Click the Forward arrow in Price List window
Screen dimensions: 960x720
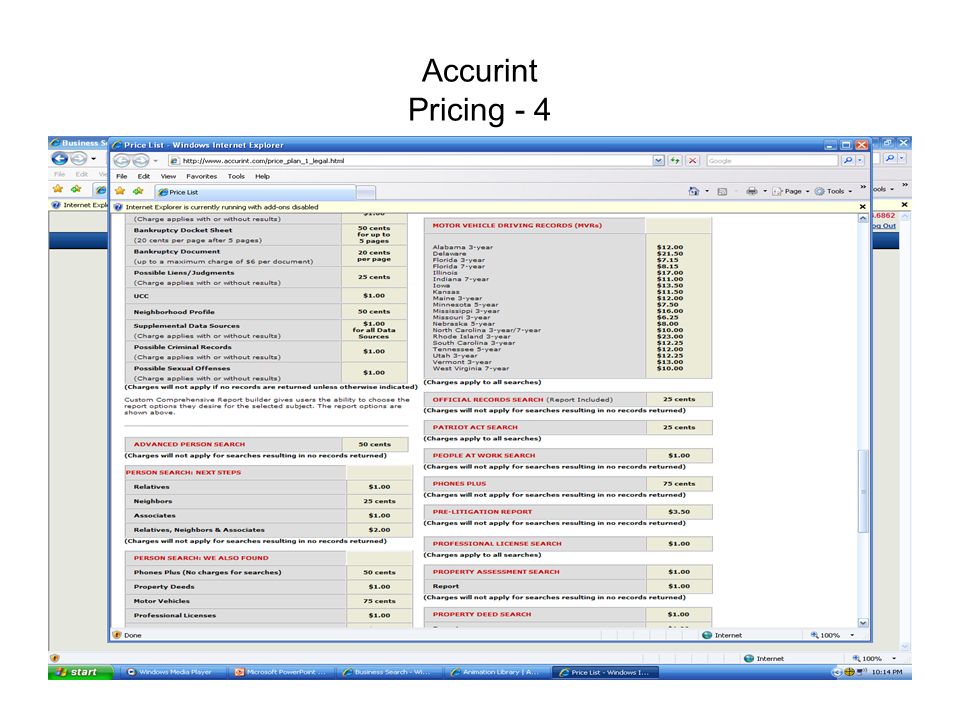(x=140, y=160)
